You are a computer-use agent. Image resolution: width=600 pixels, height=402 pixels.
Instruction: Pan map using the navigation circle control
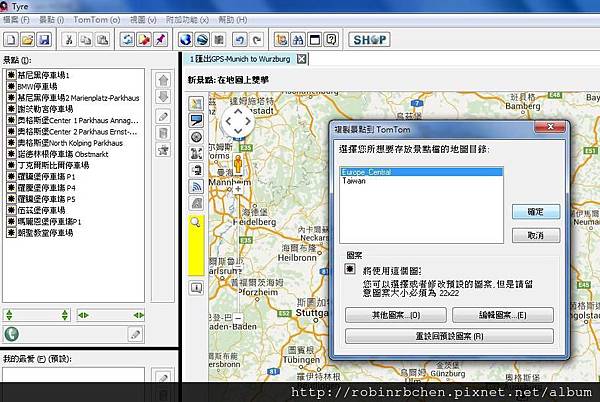click(x=238, y=121)
